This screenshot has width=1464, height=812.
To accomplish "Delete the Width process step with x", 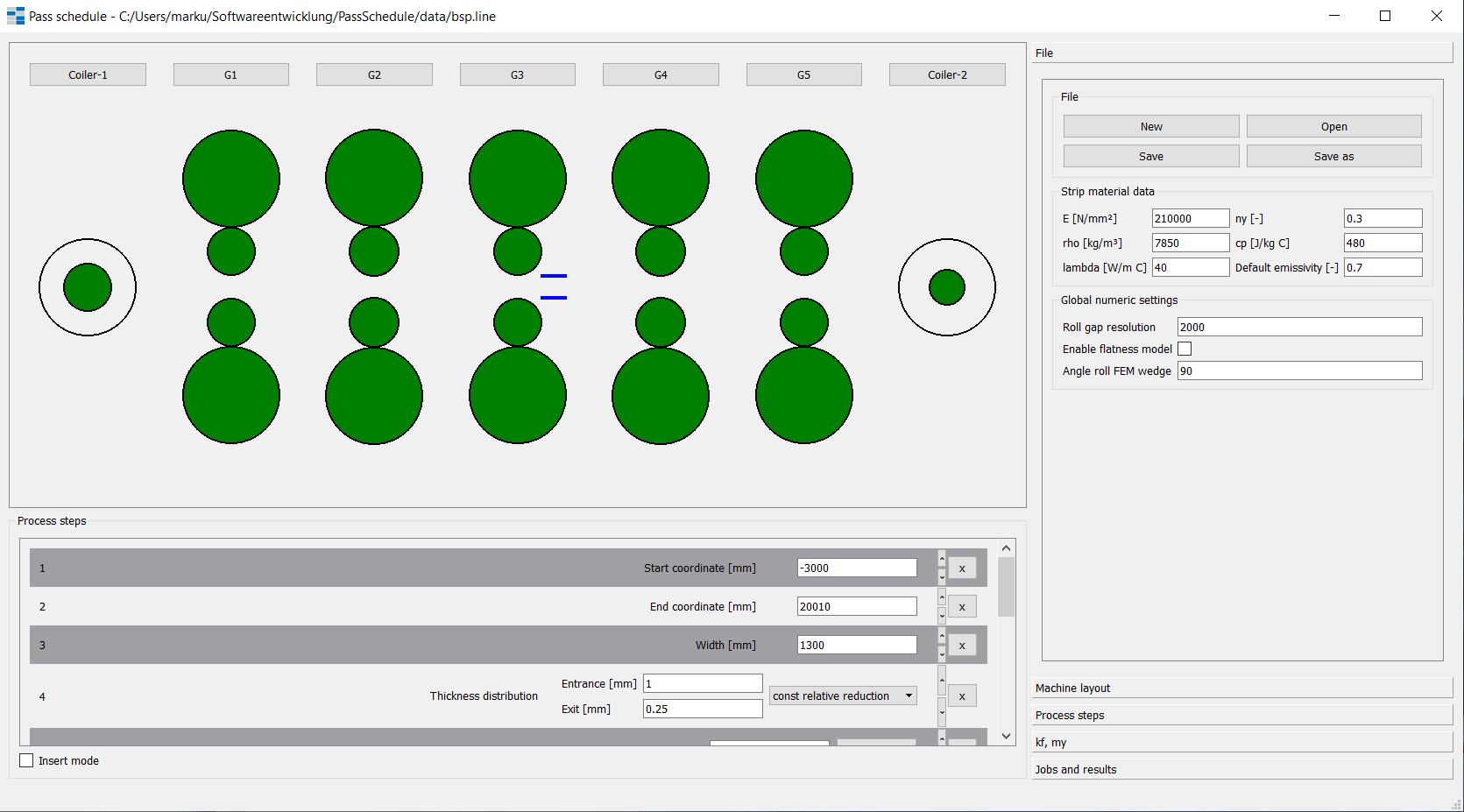I will tap(961, 645).
